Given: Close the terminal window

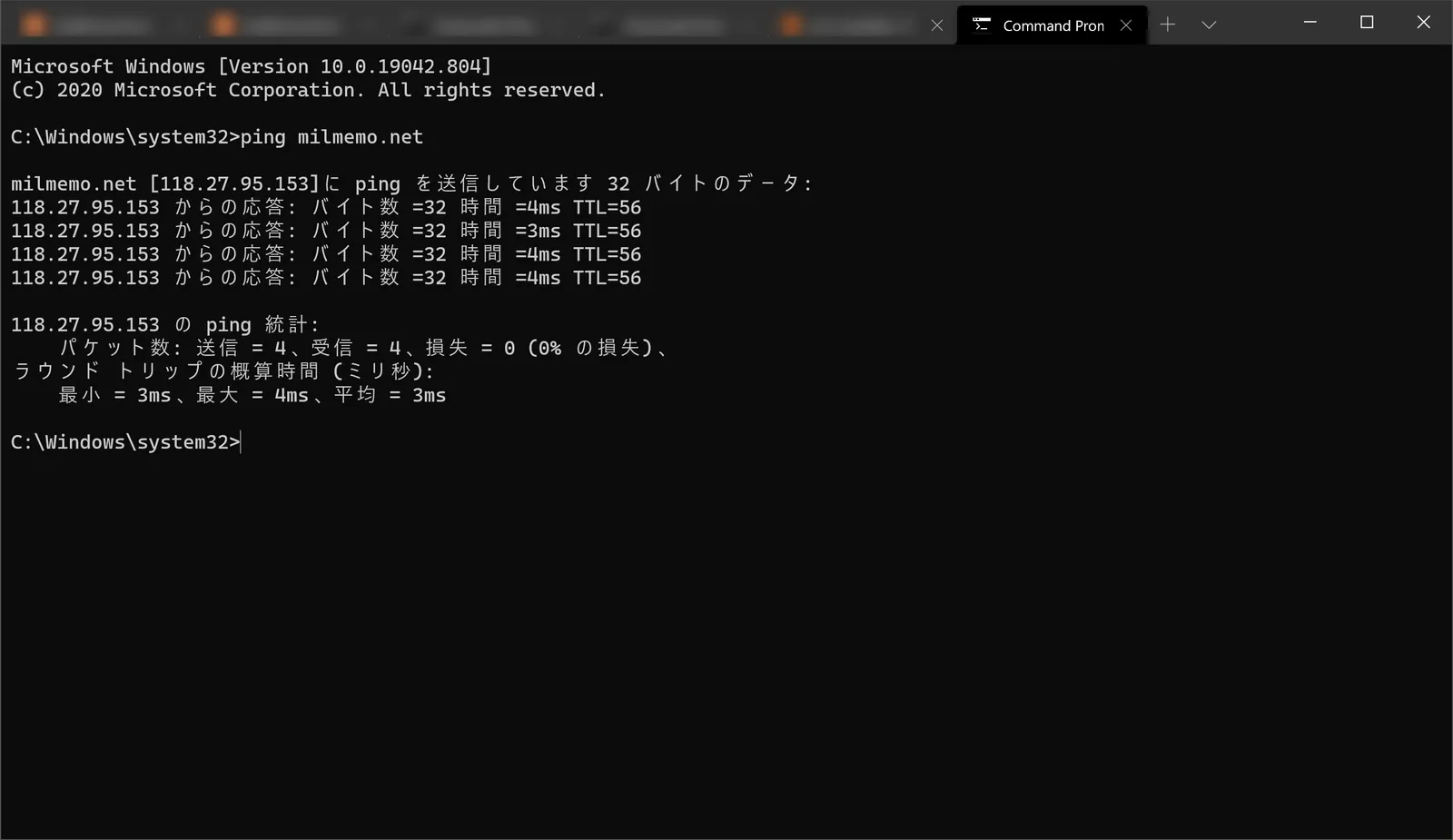Looking at the screenshot, I should point(1423,23).
